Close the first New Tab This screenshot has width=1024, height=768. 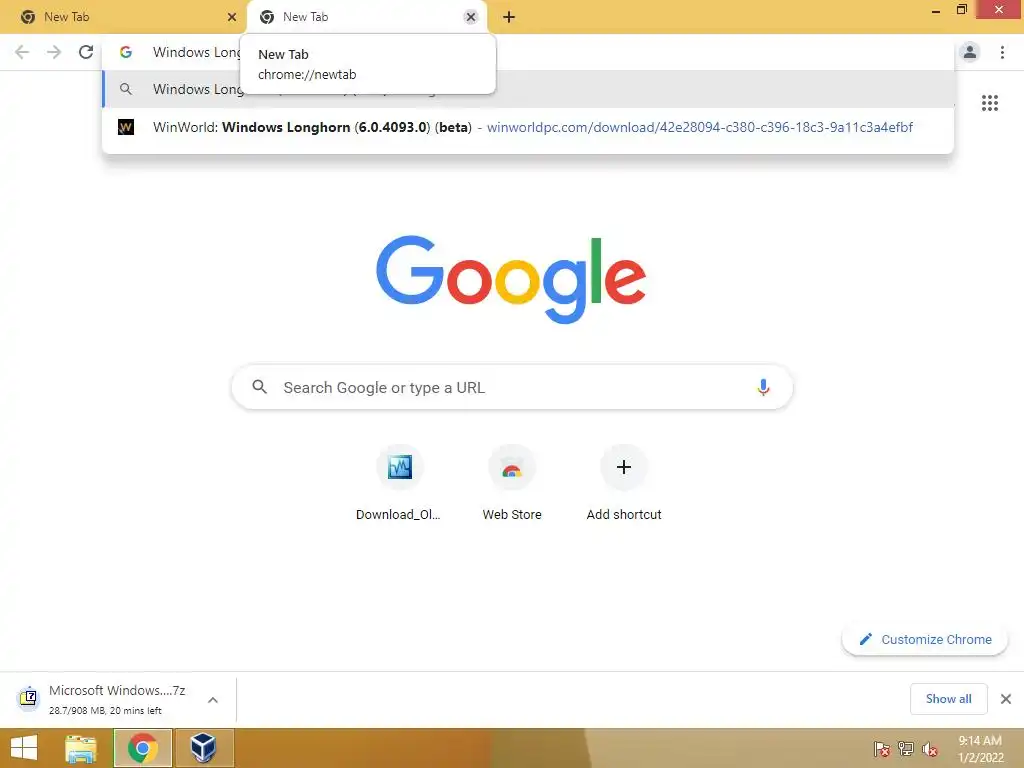[x=232, y=17]
